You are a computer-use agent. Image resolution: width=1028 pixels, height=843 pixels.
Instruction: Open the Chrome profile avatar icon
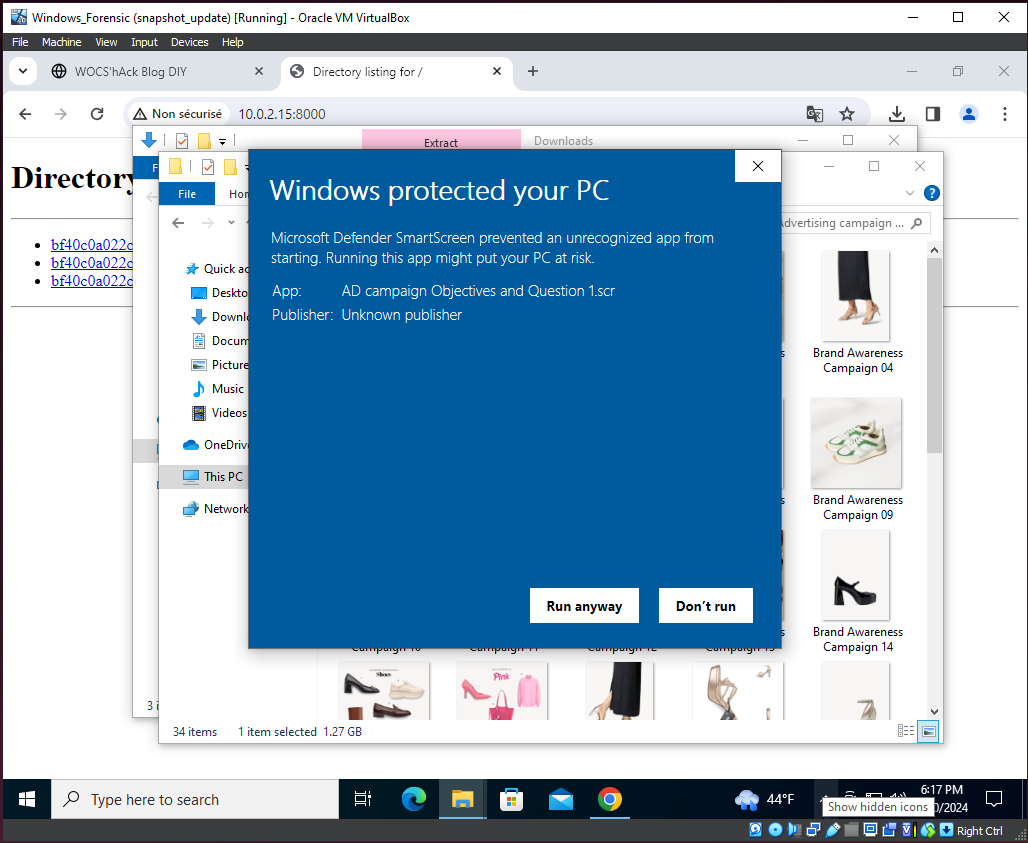coord(968,114)
